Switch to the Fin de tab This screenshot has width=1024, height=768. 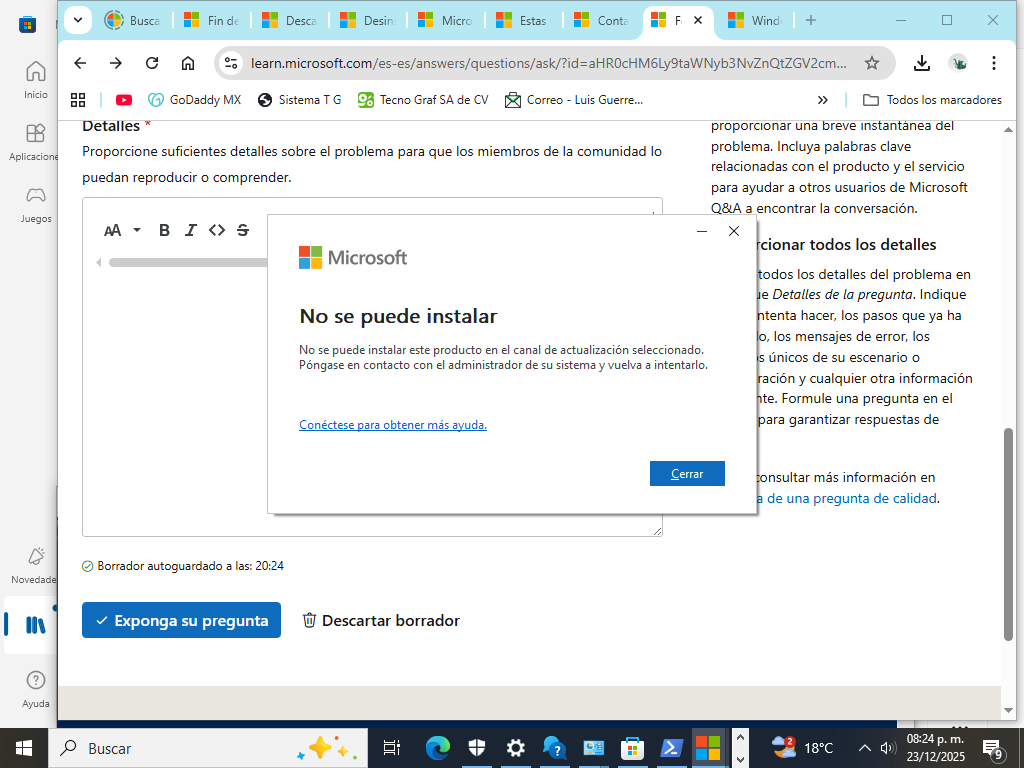(211, 20)
